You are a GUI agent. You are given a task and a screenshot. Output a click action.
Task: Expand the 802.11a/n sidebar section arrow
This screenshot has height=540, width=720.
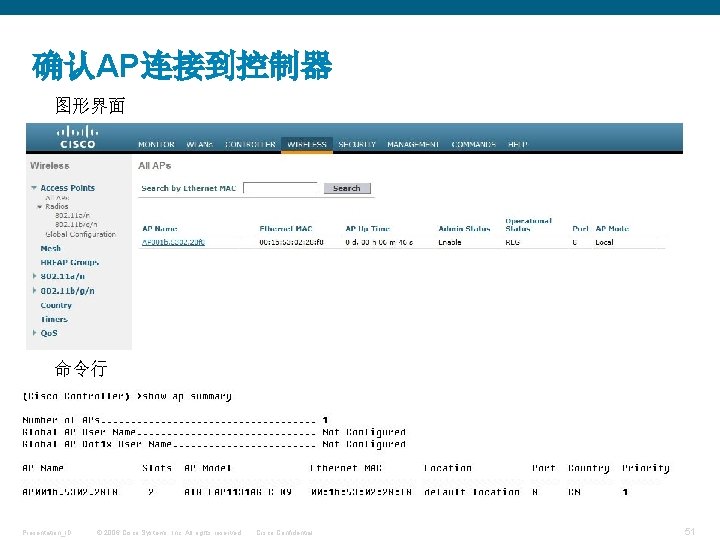pos(34,276)
